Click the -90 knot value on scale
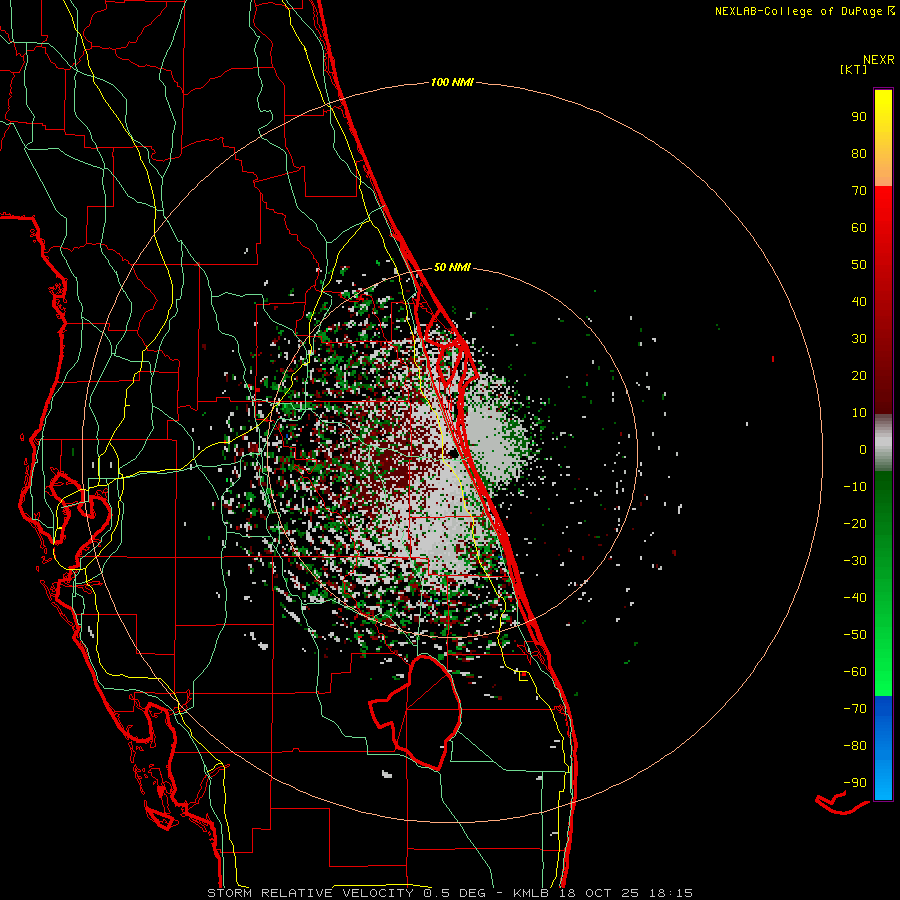This screenshot has width=900, height=900. click(x=855, y=783)
